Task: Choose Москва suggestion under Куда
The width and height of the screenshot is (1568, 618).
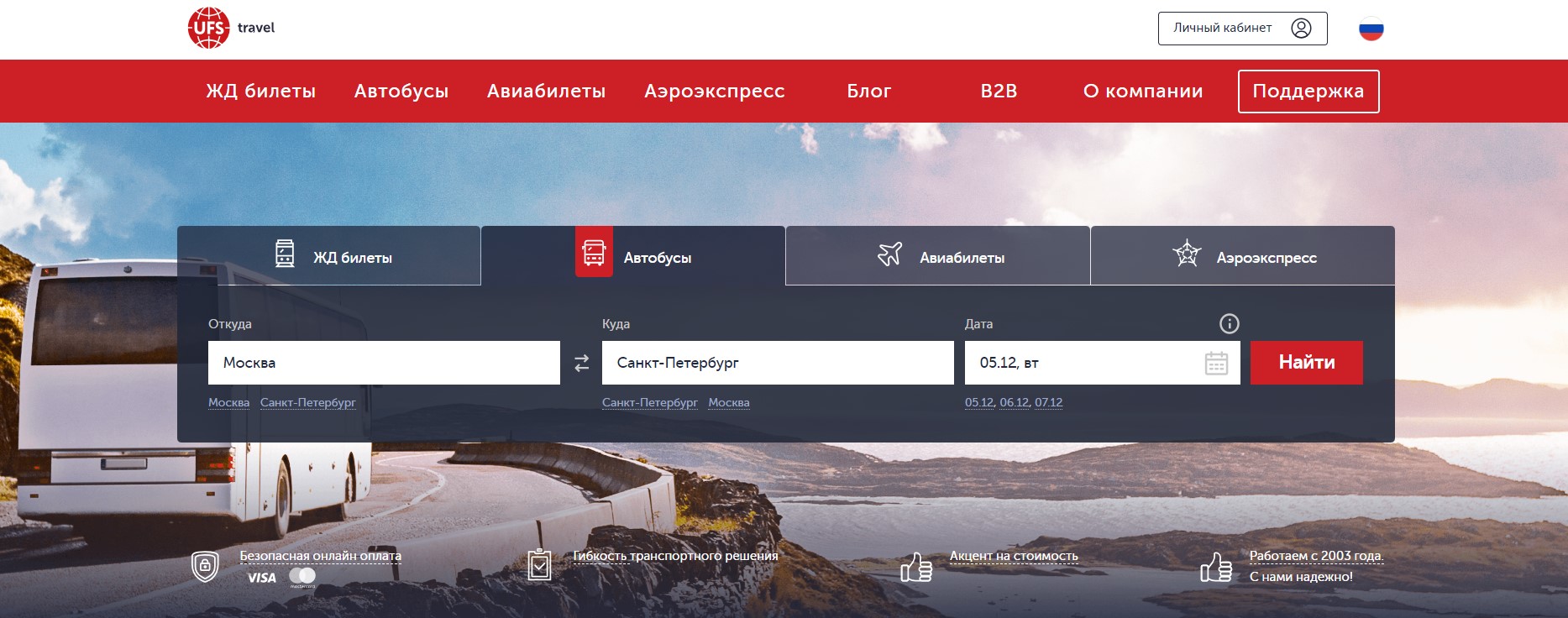Action: pos(728,402)
